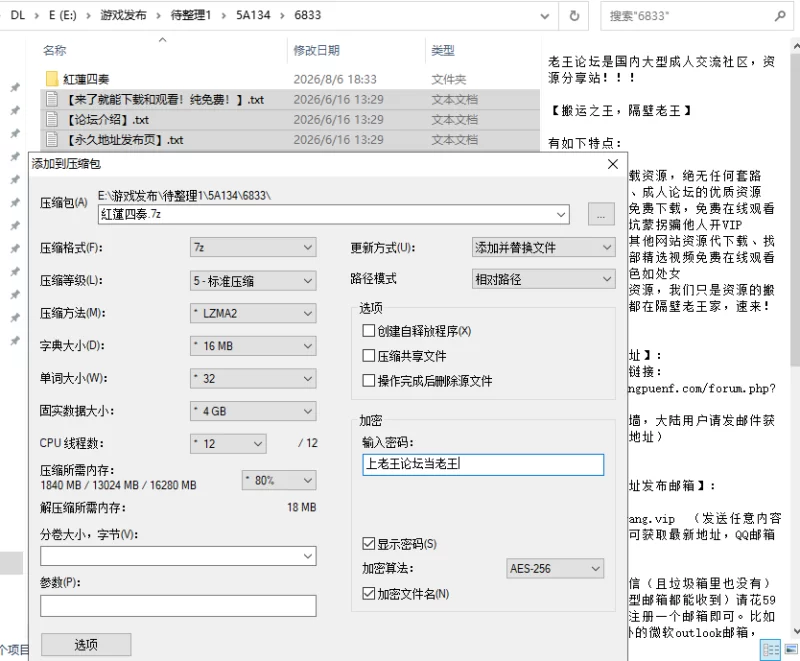This screenshot has width=800, height=661.
Task: Open the 字典大小 16 MB dropdown
Action: click(x=253, y=346)
